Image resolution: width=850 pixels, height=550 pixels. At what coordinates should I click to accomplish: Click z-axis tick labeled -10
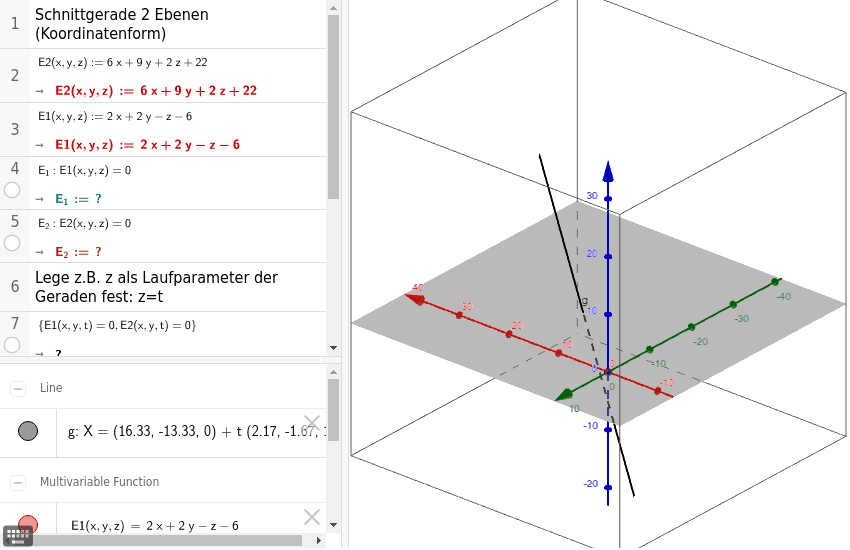coord(608,430)
